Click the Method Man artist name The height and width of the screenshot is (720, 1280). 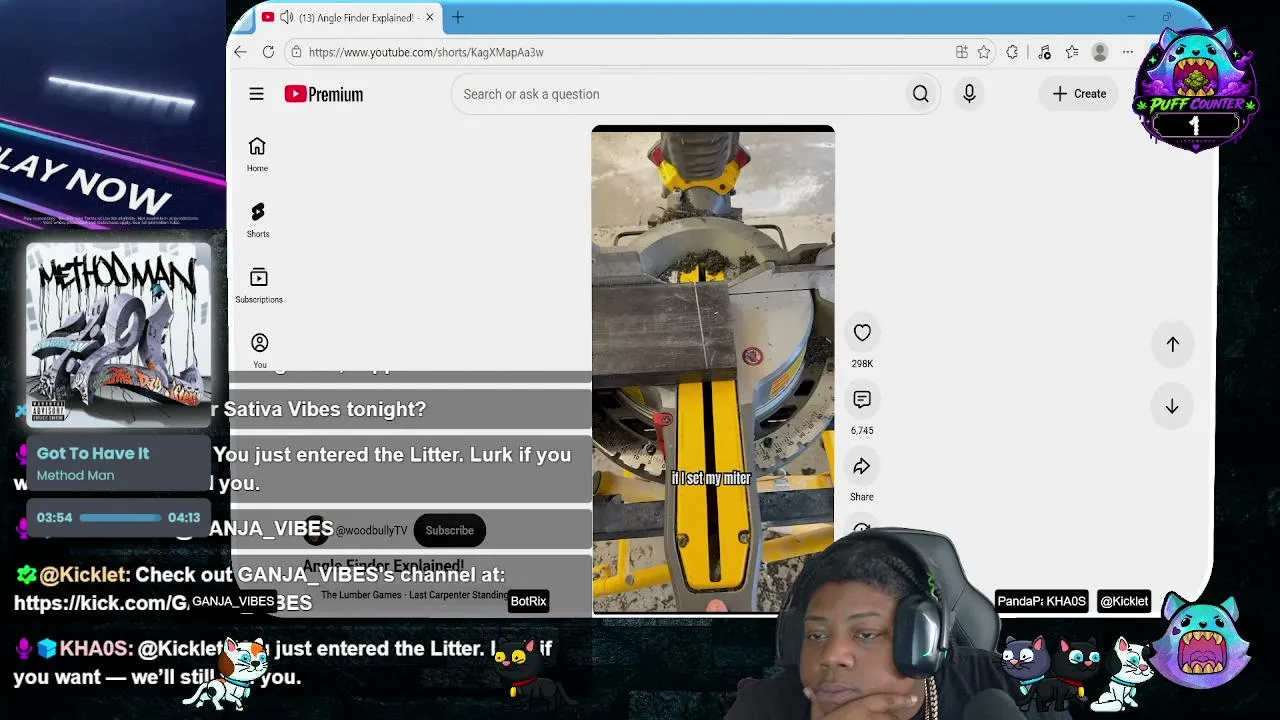75,475
